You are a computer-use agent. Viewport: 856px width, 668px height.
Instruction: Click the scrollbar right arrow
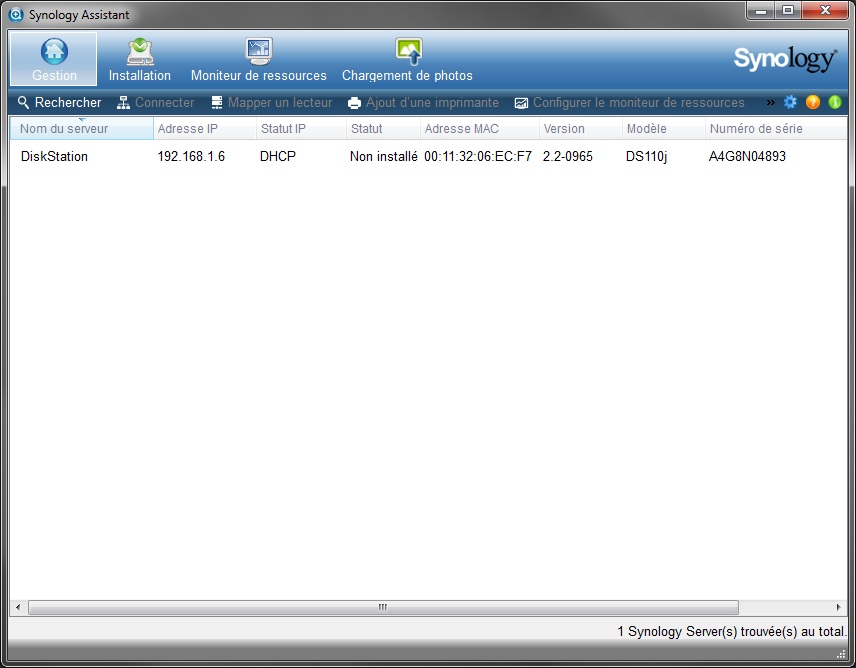[x=839, y=607]
